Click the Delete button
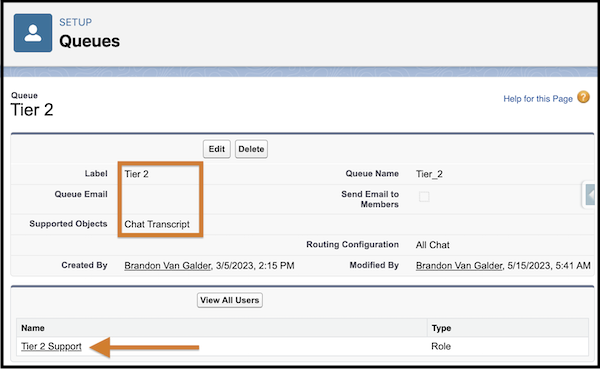The height and width of the screenshot is (369, 600). (x=251, y=149)
